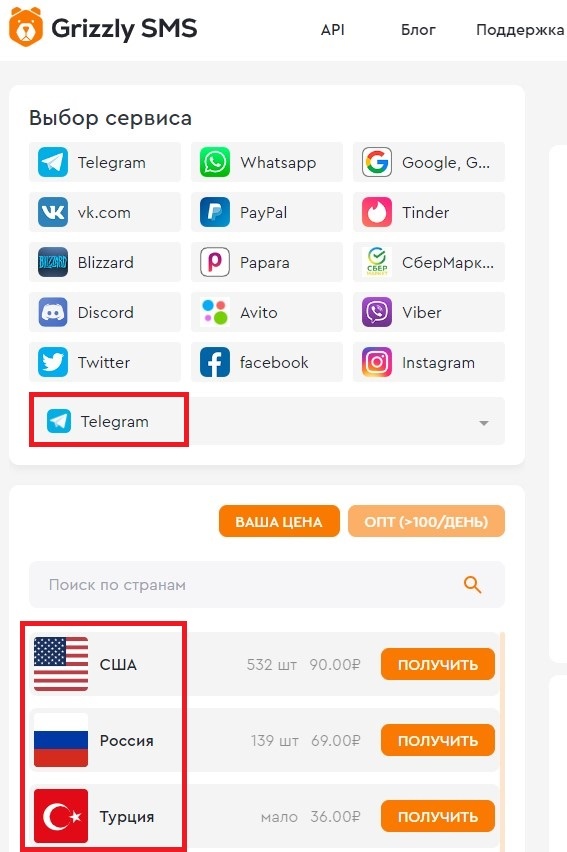Choose the PayPal service icon

(215, 212)
